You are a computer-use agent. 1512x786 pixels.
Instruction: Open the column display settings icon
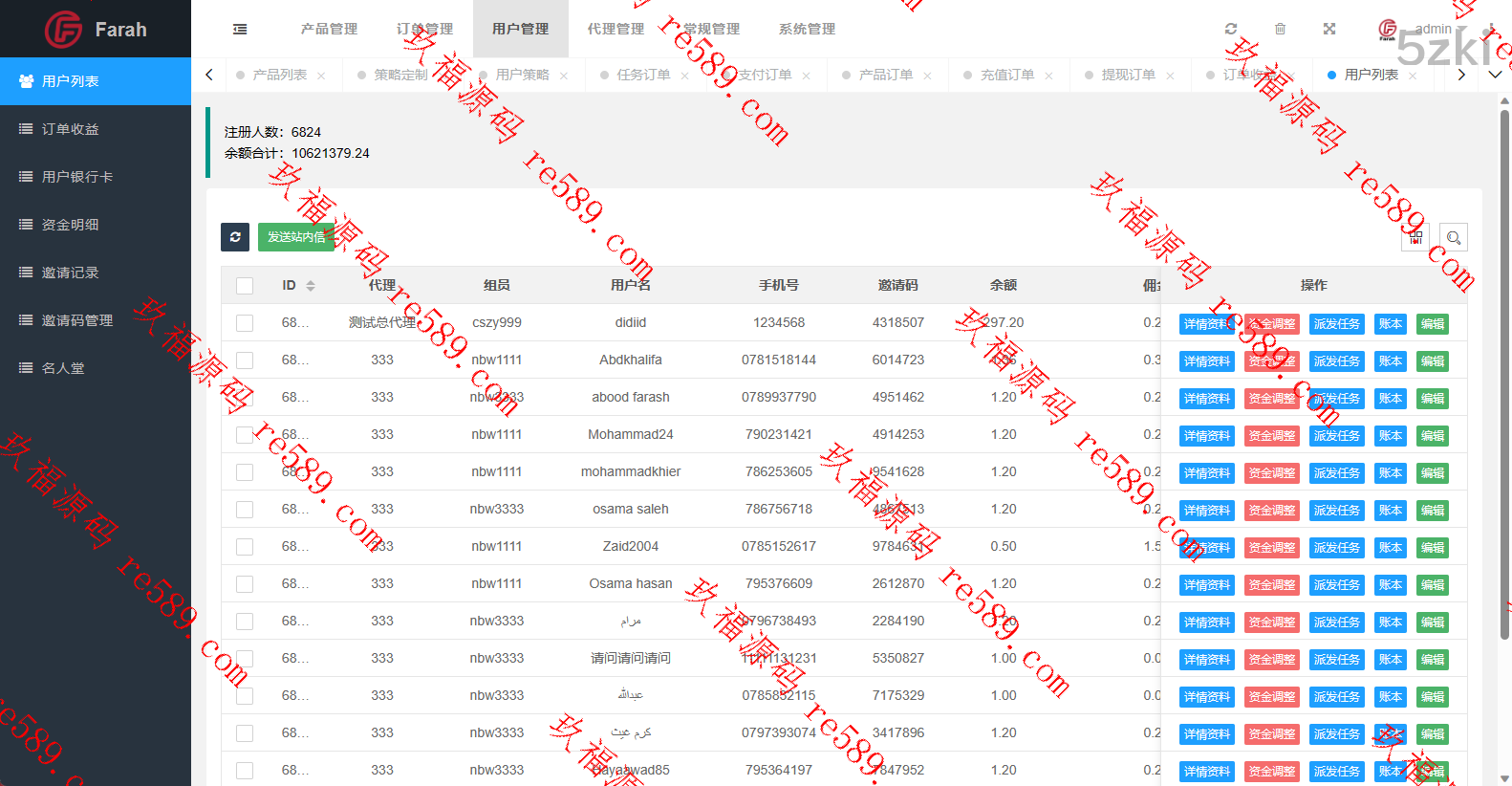point(1415,237)
